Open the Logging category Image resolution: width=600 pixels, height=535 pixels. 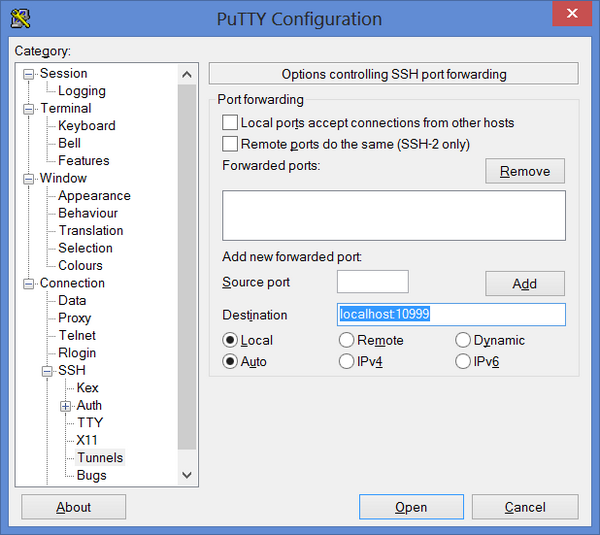81,91
